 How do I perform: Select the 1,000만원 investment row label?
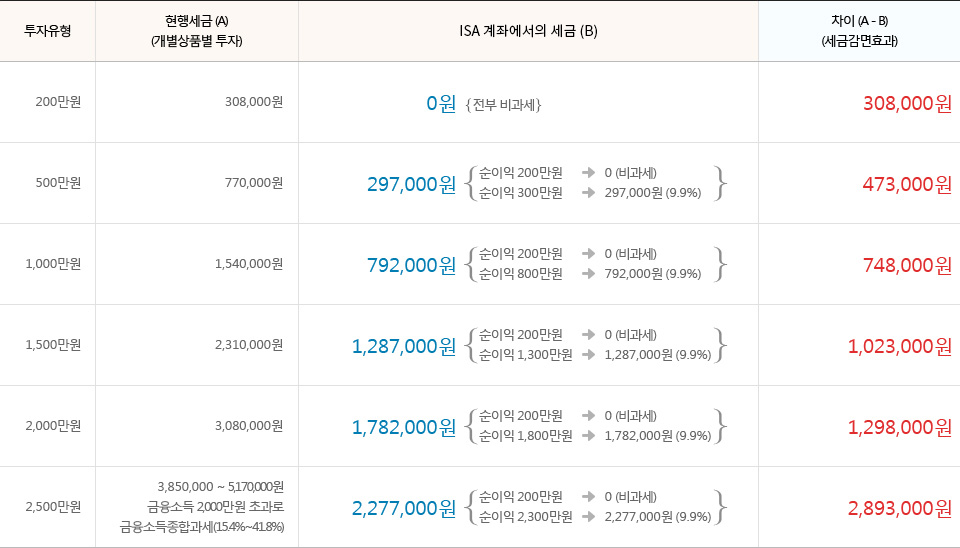coord(53,263)
